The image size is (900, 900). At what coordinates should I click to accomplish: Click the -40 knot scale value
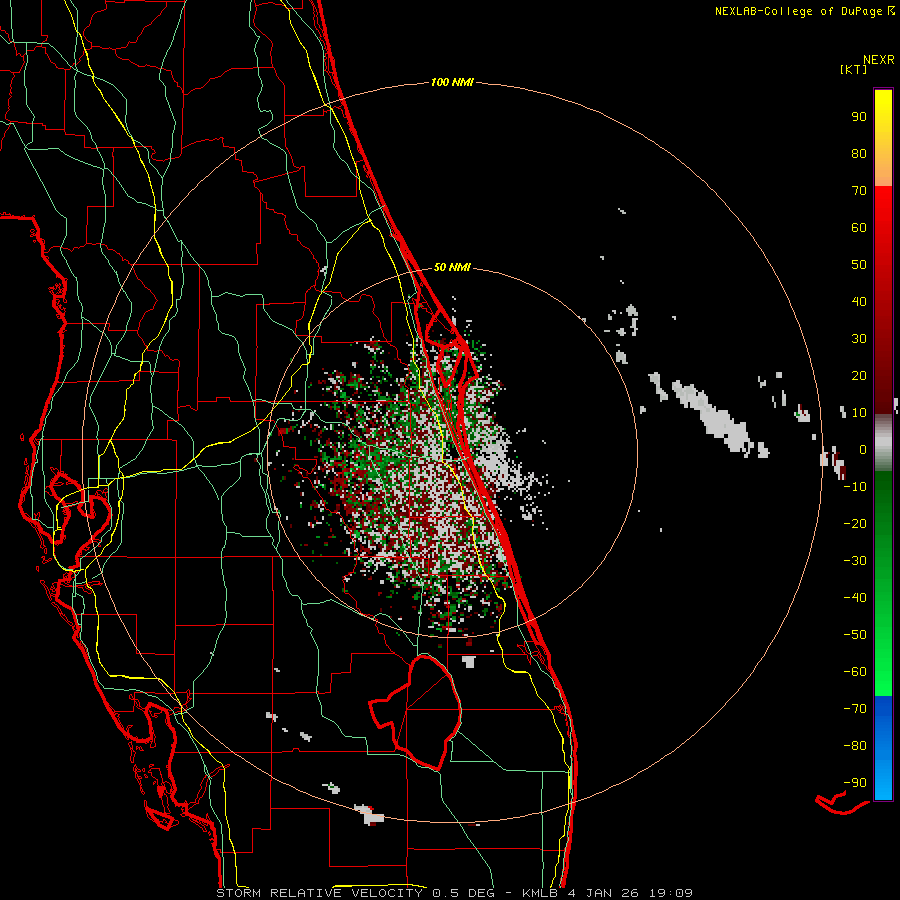(855, 598)
